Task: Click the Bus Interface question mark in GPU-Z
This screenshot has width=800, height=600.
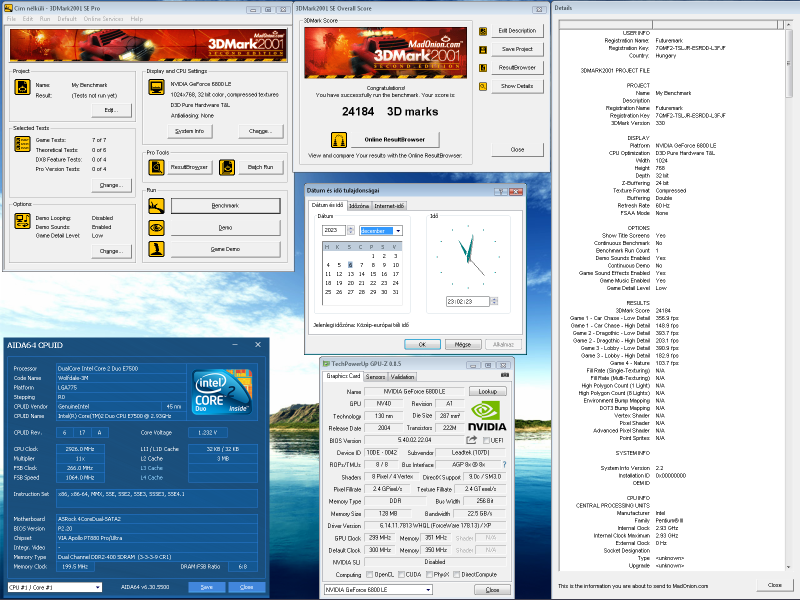Action: click(505, 464)
